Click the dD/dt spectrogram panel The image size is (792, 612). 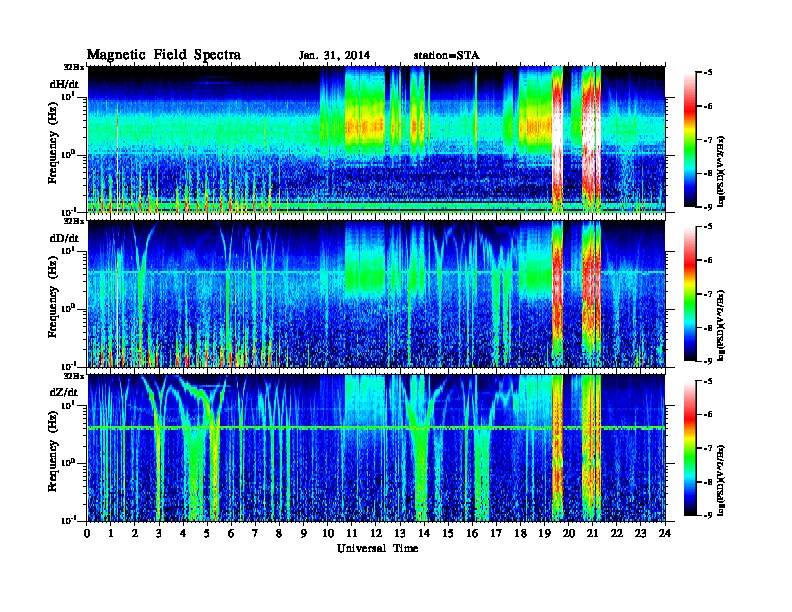(376, 293)
